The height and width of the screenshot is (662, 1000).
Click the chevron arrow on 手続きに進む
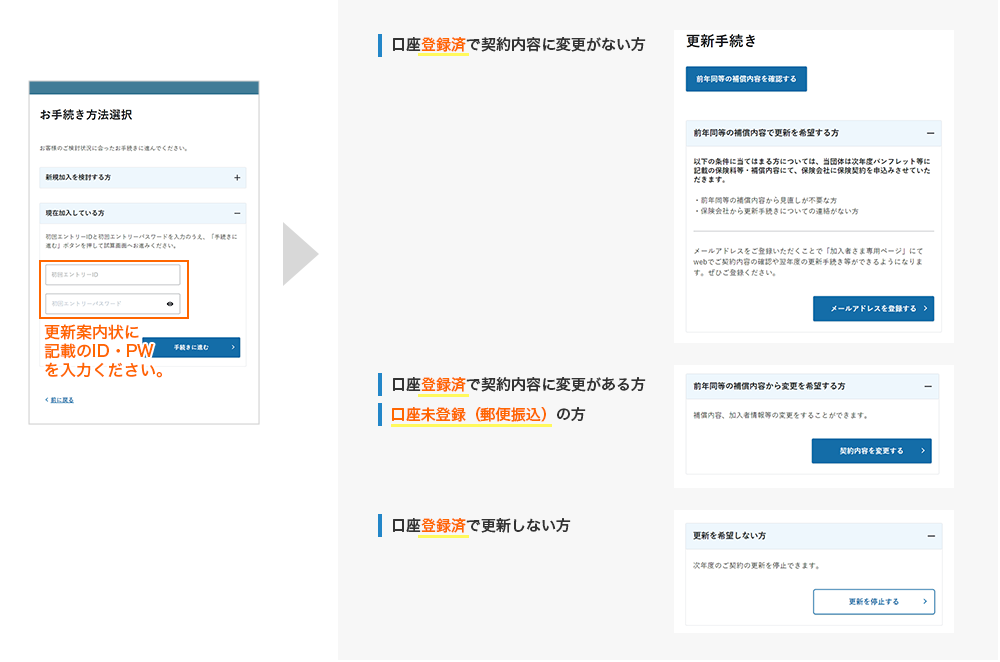[x=233, y=347]
